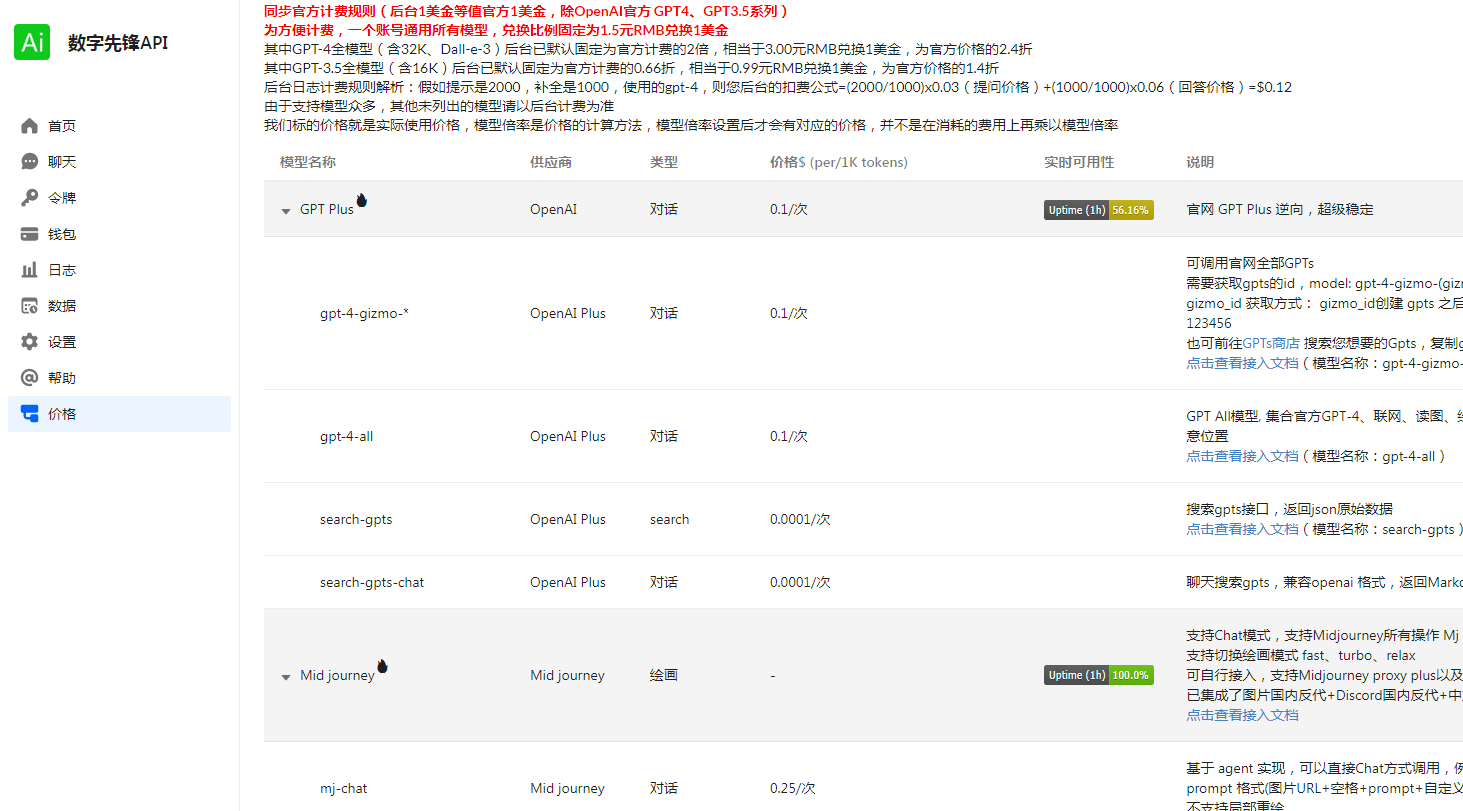Click the green Ai logo icon
Image resolution: width=1463 pixels, height=811 pixels.
31,43
